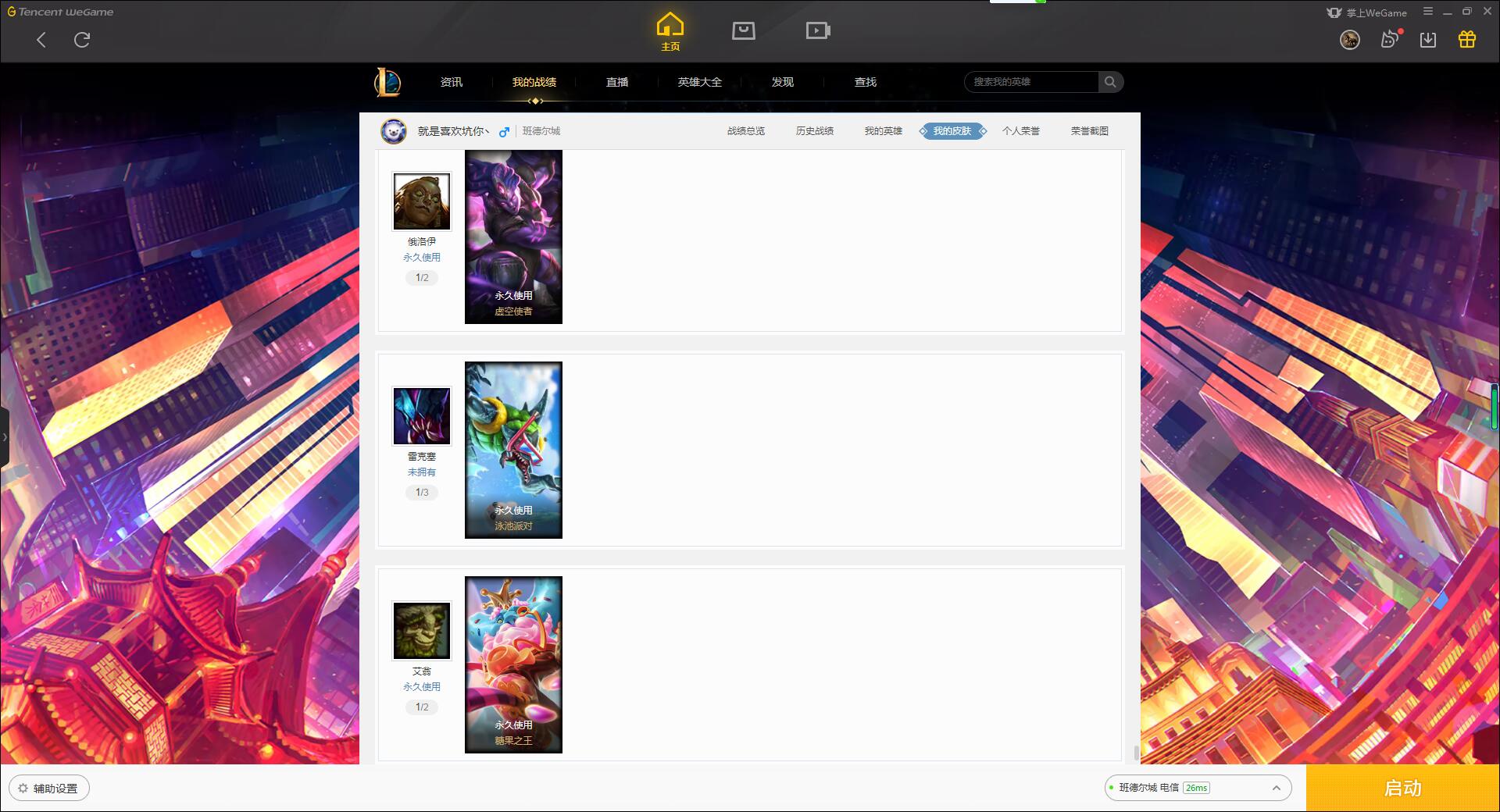Screen dimensions: 1500x812
Task: Open the hamburger main menu icon
Action: pyautogui.click(x=1428, y=12)
